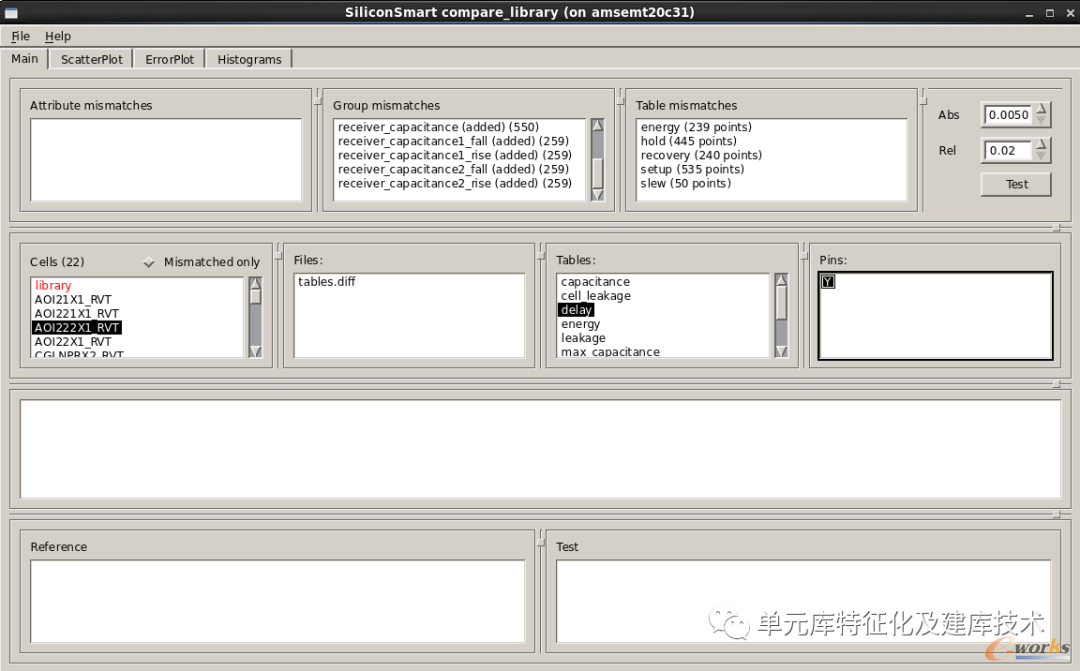
Task: Select the red library entry in Cells
Action: (53, 286)
